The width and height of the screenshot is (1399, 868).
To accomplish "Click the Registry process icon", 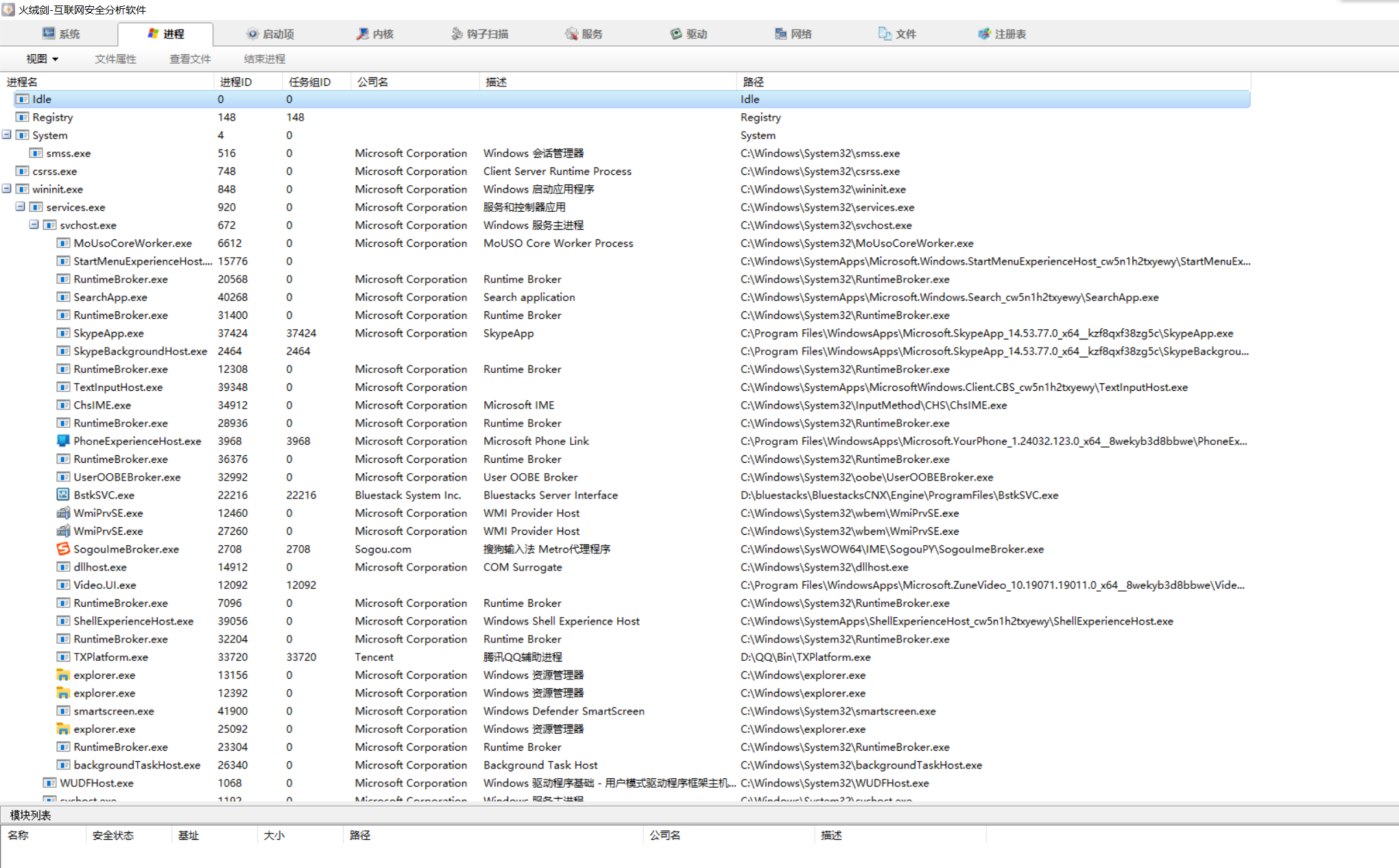I will click(x=22, y=117).
